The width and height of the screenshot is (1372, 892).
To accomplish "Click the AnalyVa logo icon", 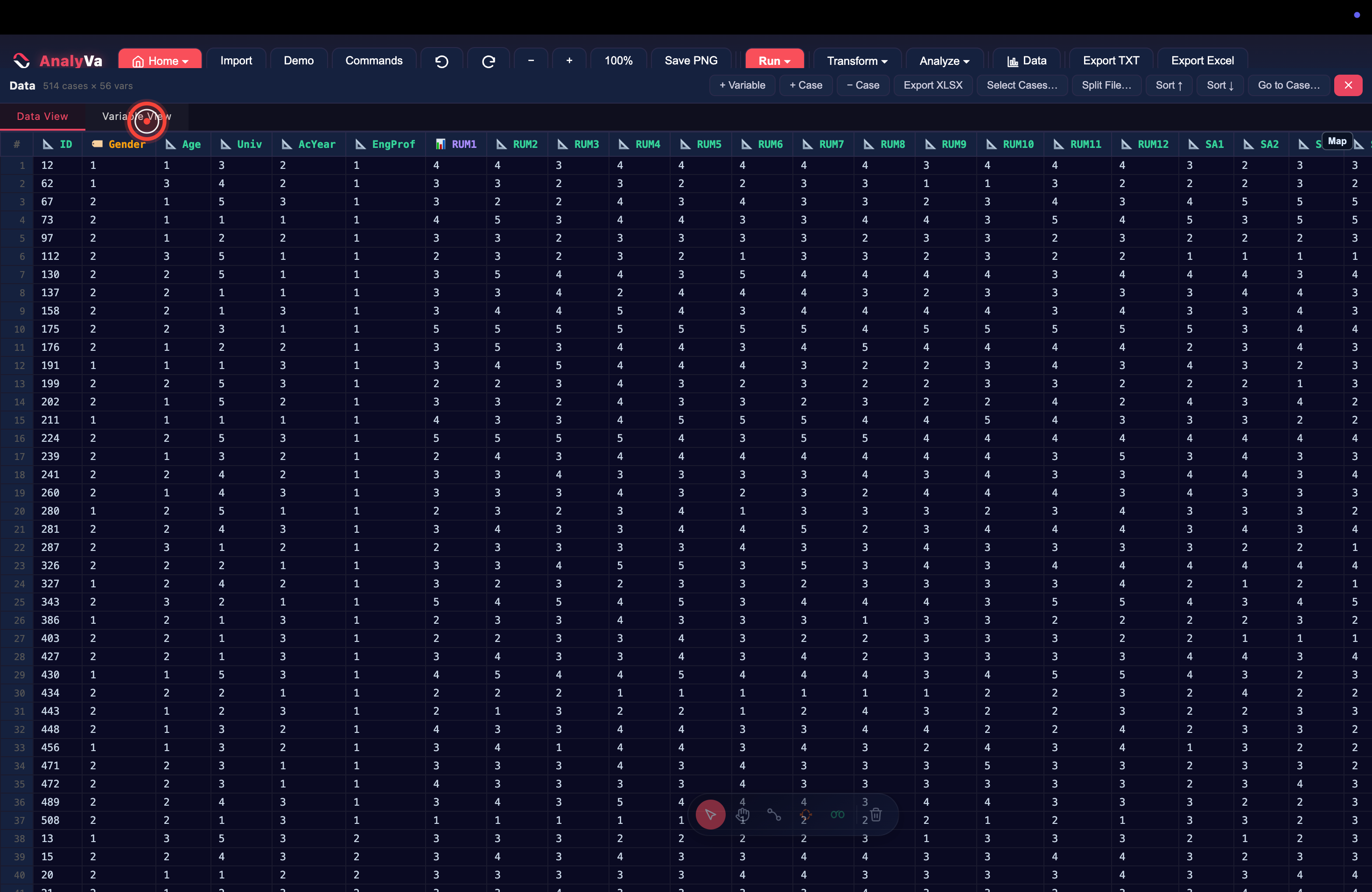I will coord(21,61).
